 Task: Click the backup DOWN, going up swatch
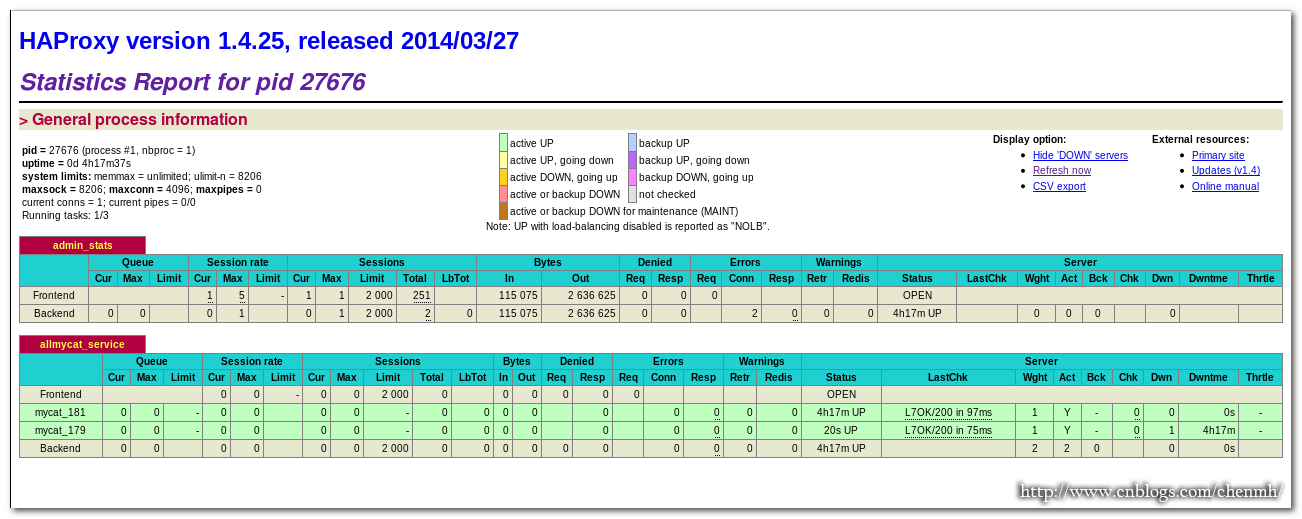point(632,177)
